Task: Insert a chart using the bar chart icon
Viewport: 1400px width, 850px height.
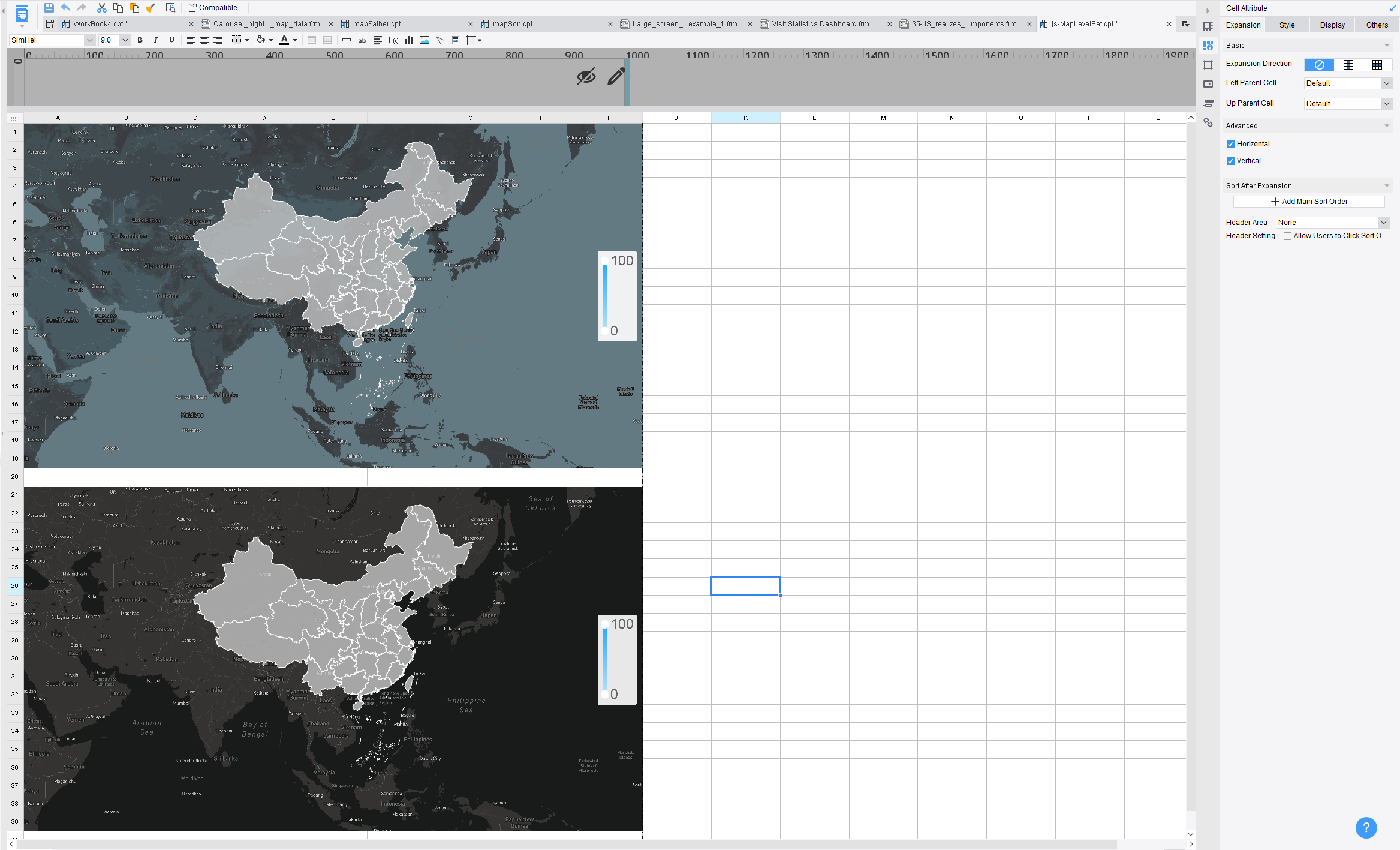Action: pos(408,40)
